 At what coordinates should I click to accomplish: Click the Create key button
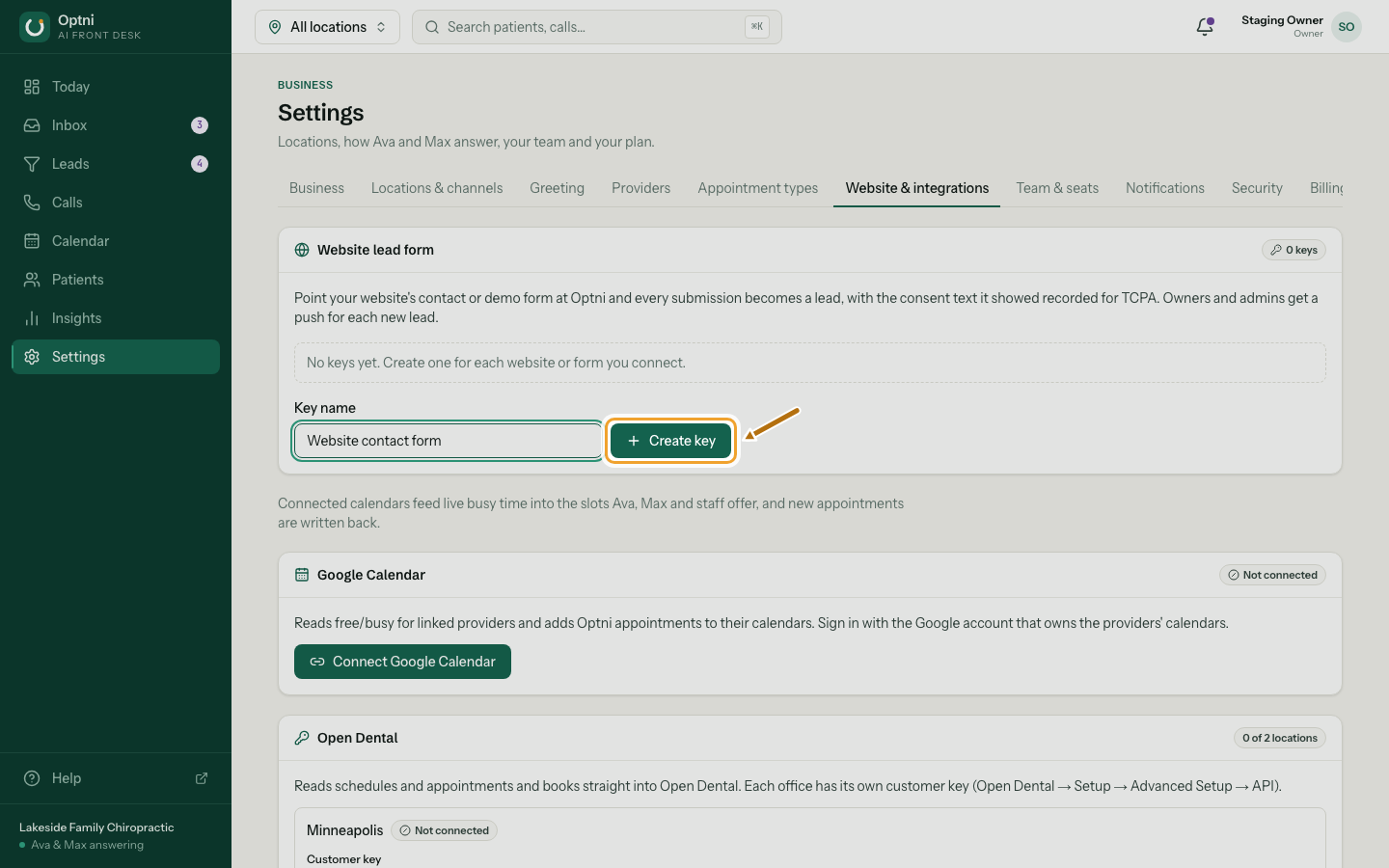(x=670, y=441)
